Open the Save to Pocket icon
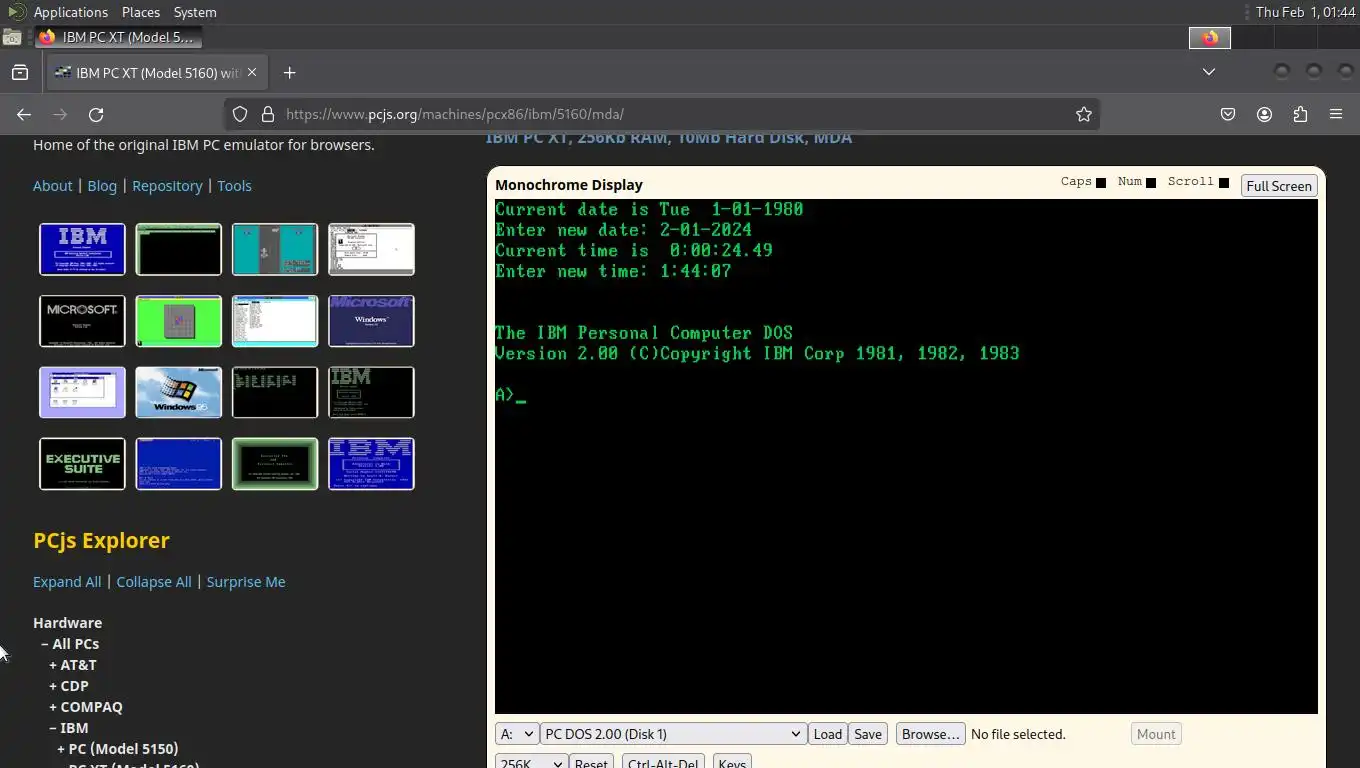 1228,114
